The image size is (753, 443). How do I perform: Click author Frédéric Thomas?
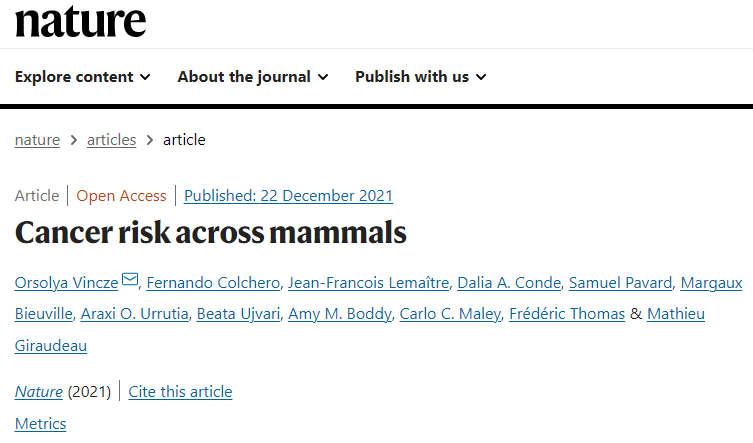click(x=567, y=314)
